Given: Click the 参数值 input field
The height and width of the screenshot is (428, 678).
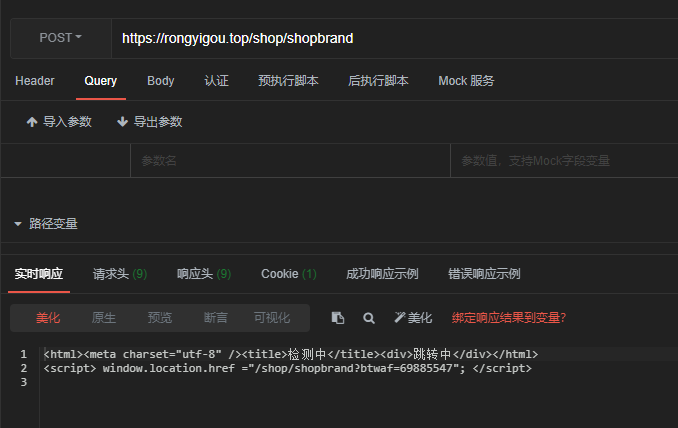Looking at the screenshot, I should [564, 161].
